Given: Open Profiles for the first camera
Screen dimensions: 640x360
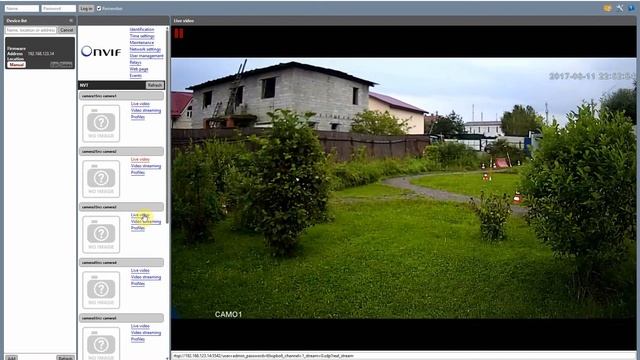Looking at the screenshot, I should coord(138,117).
